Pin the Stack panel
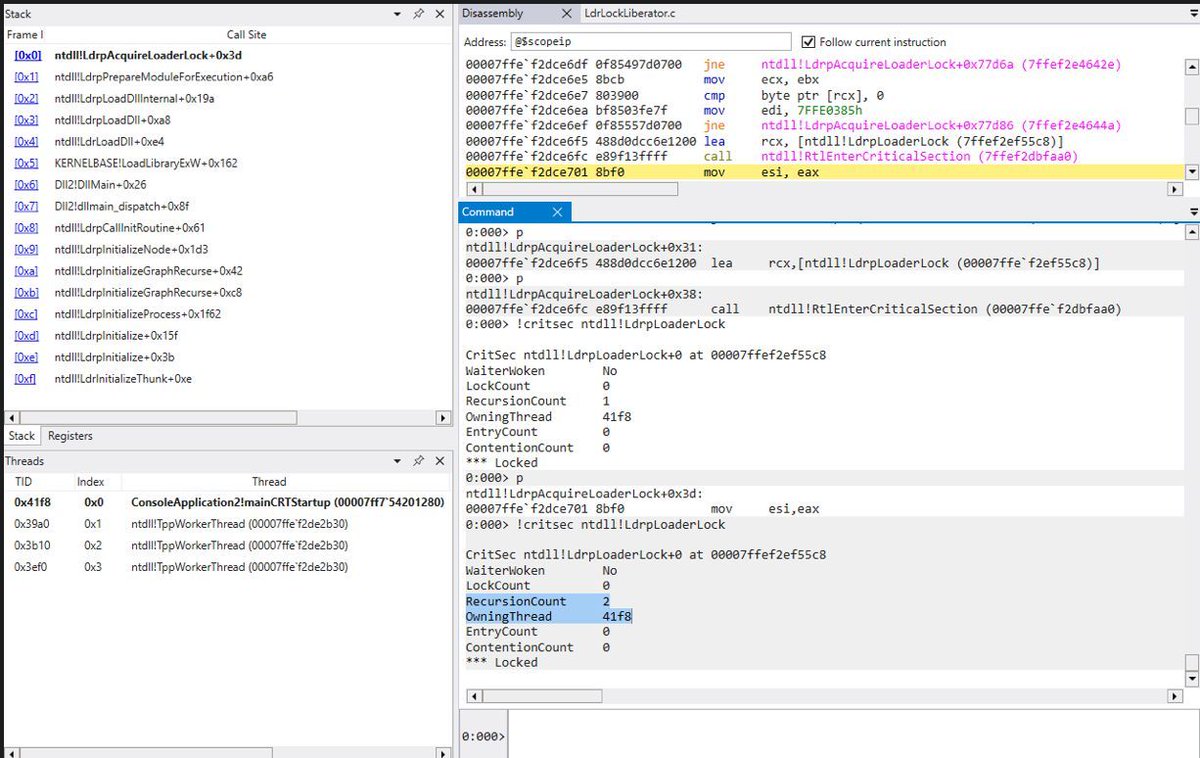Viewport: 1200px width, 758px height. click(418, 13)
